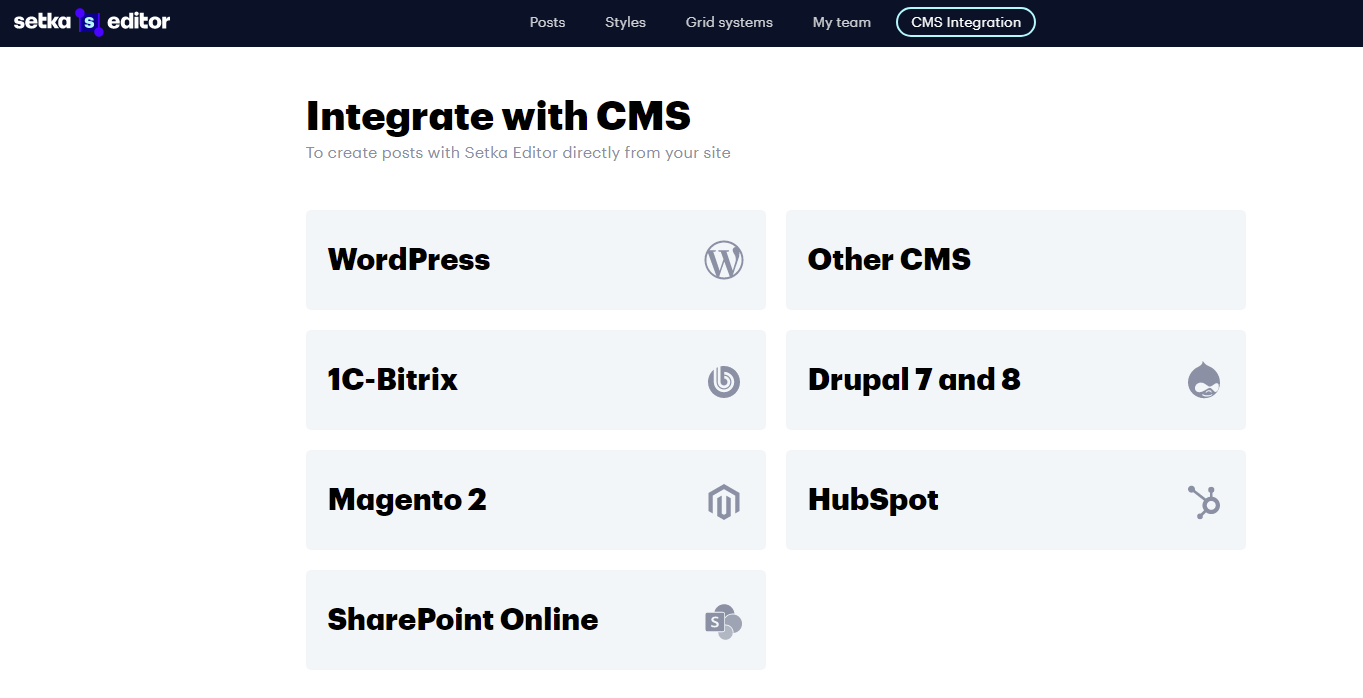Click the Magento logo icon

723,501
